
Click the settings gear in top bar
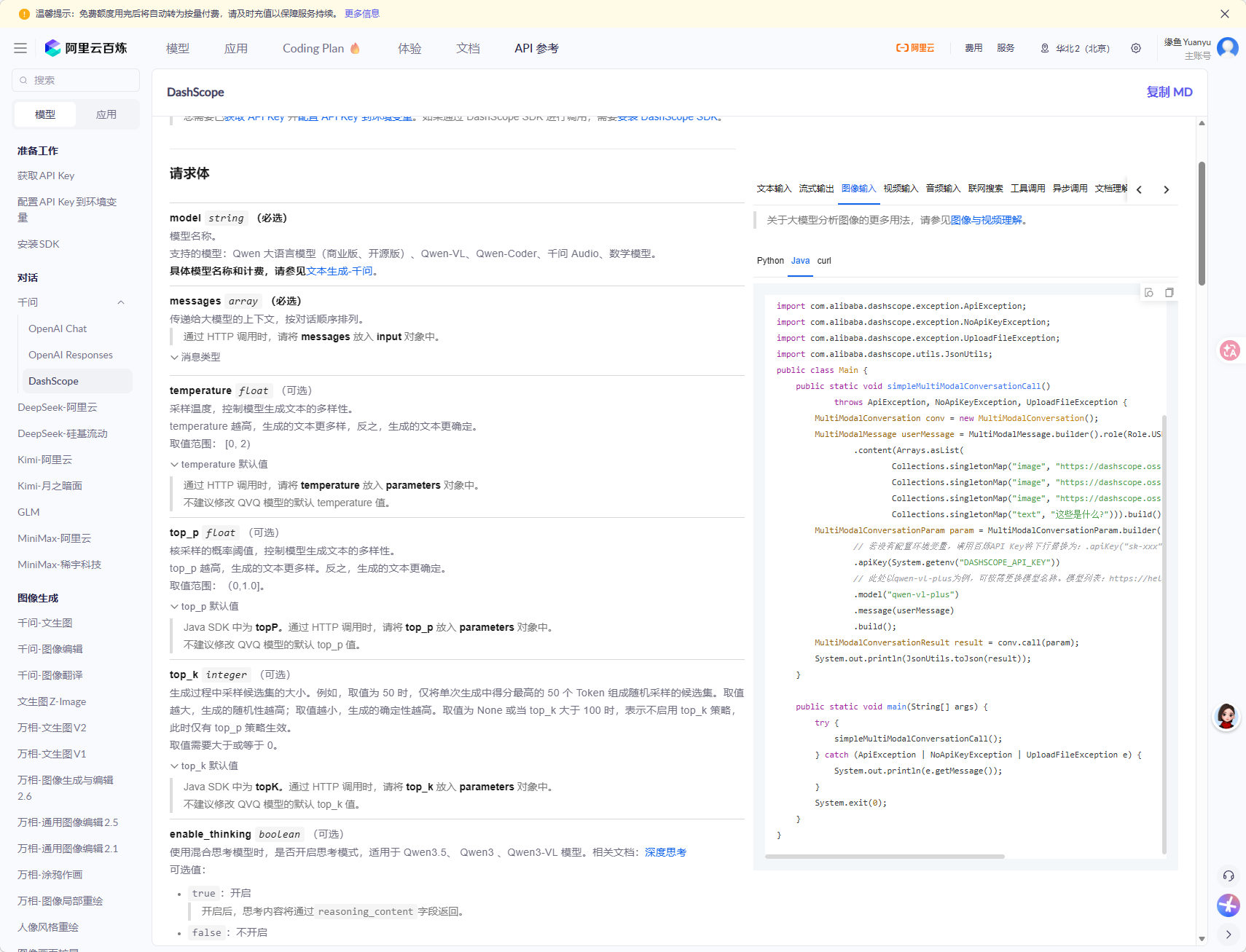(x=1136, y=48)
